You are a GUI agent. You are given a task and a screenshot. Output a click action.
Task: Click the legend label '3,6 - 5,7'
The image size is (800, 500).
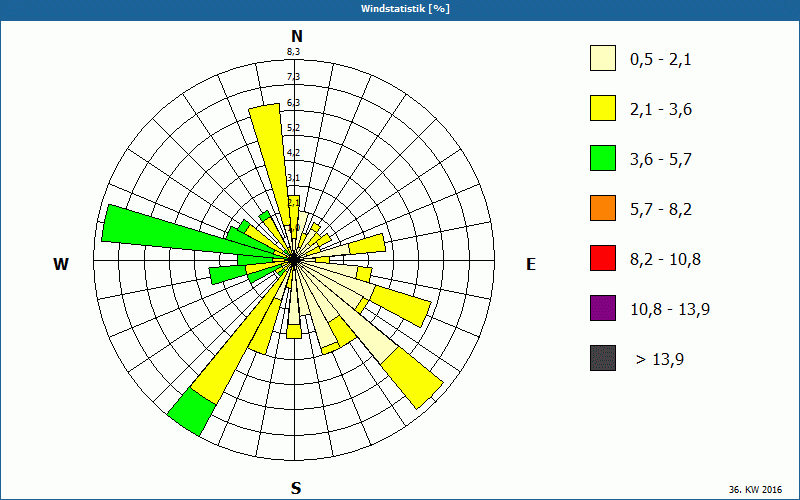(661, 160)
